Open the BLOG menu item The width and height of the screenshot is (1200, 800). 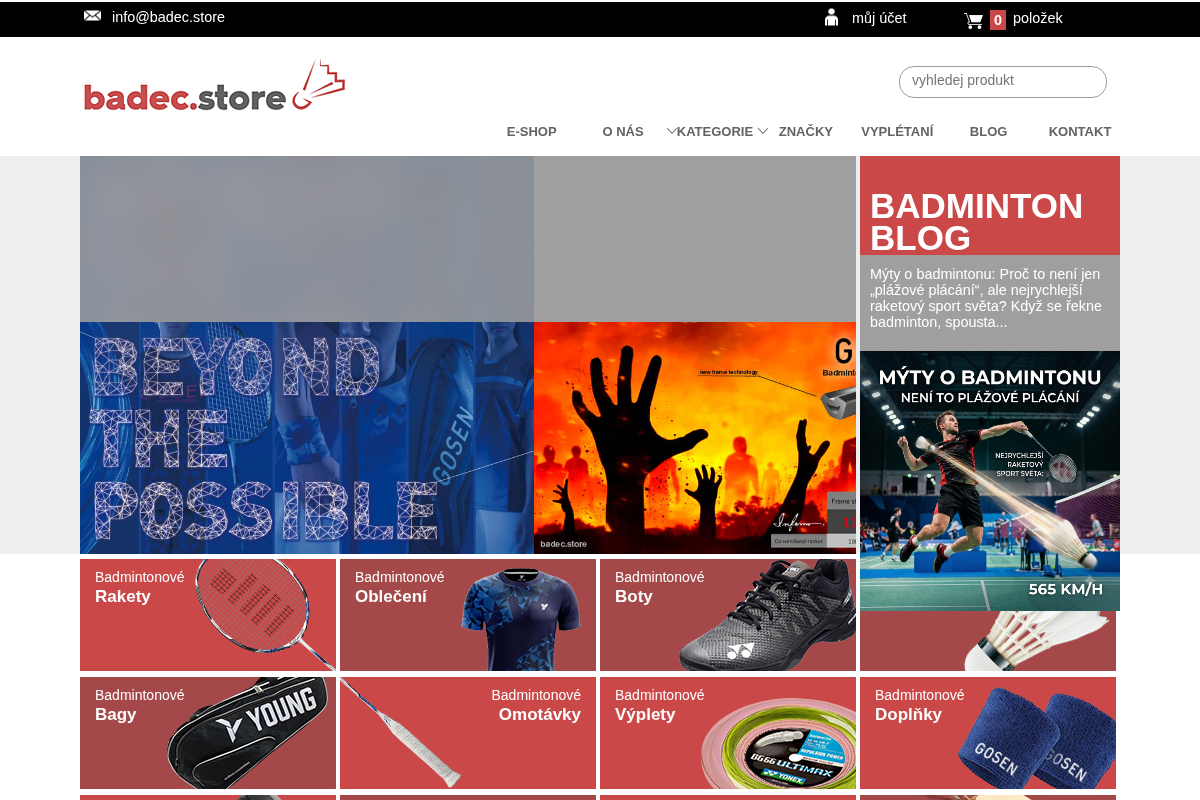click(988, 131)
